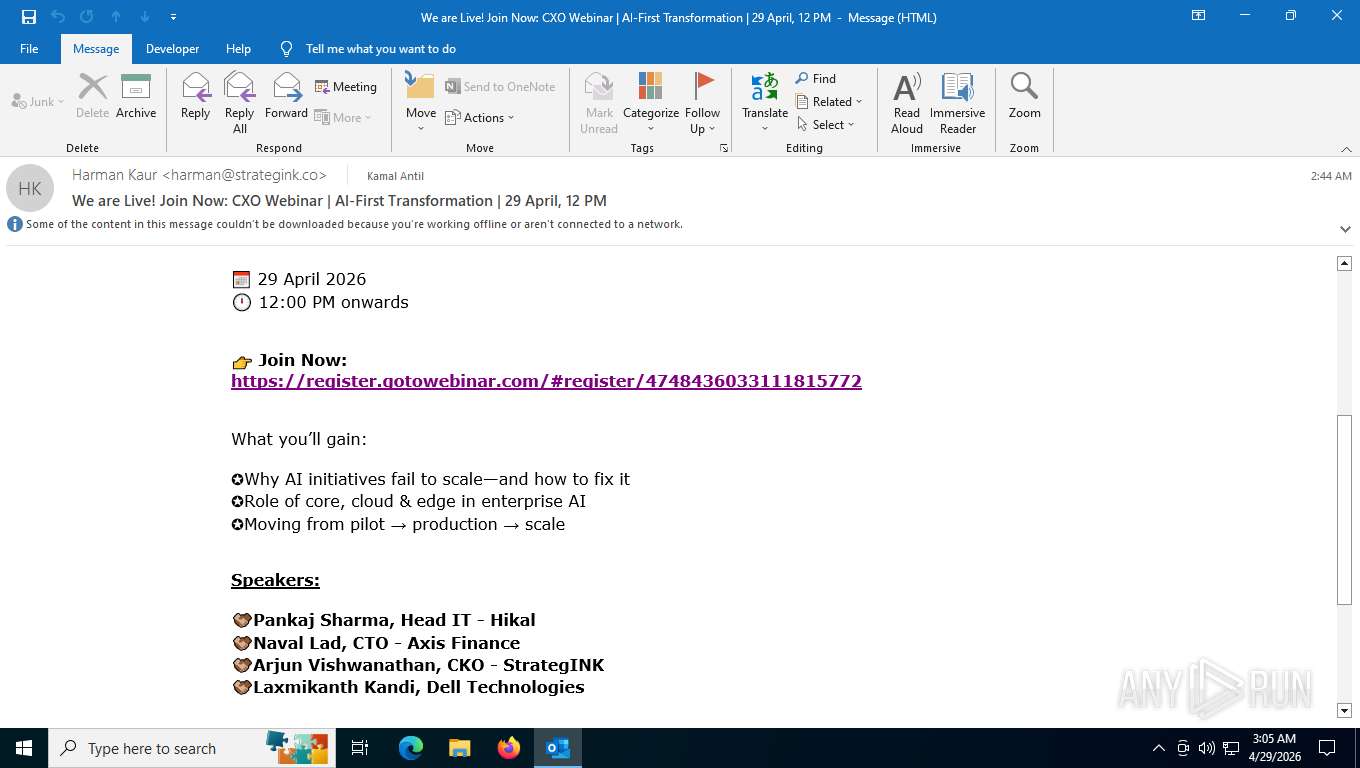Viewport: 1360px width, 768px height.
Task: Forward this email
Action: 287,96
